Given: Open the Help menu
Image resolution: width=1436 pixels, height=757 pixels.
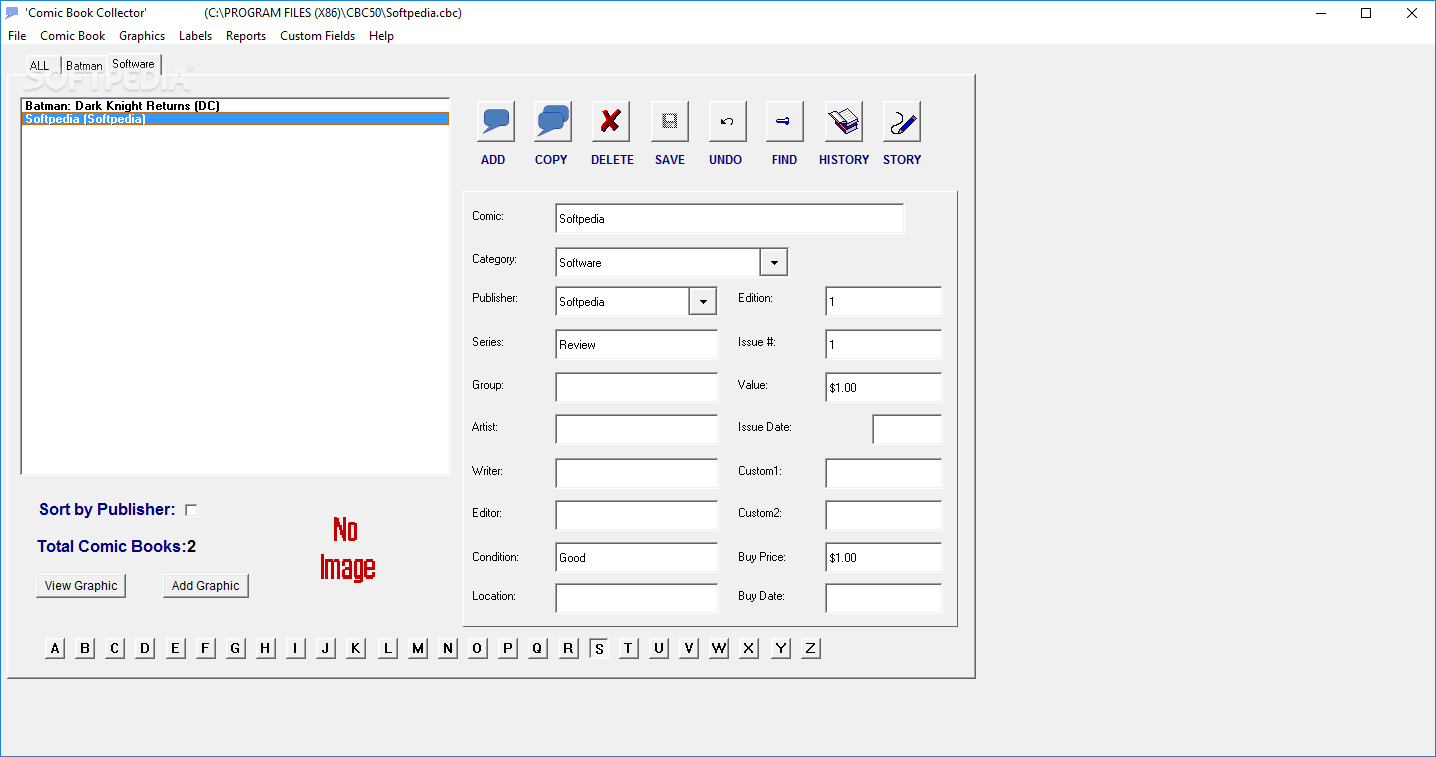Looking at the screenshot, I should [x=381, y=36].
